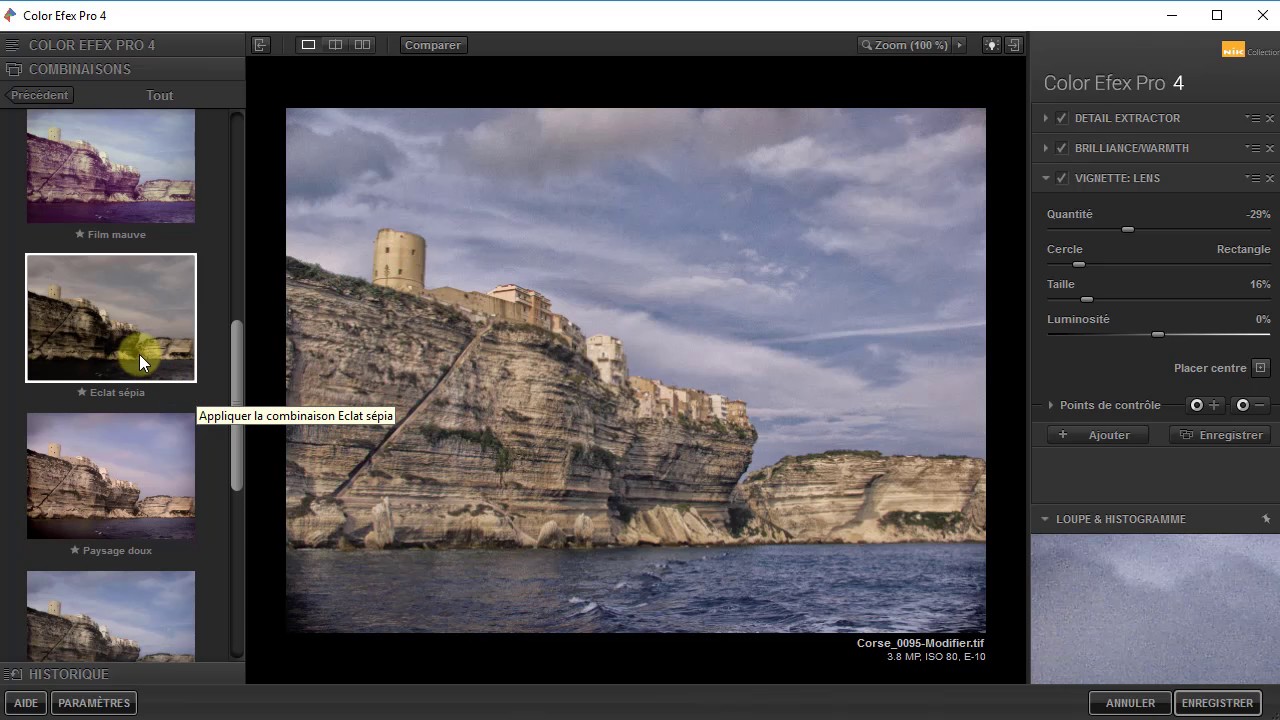The width and height of the screenshot is (1280, 720).
Task: Remove the Detail Extractor filter
Action: [1270, 118]
